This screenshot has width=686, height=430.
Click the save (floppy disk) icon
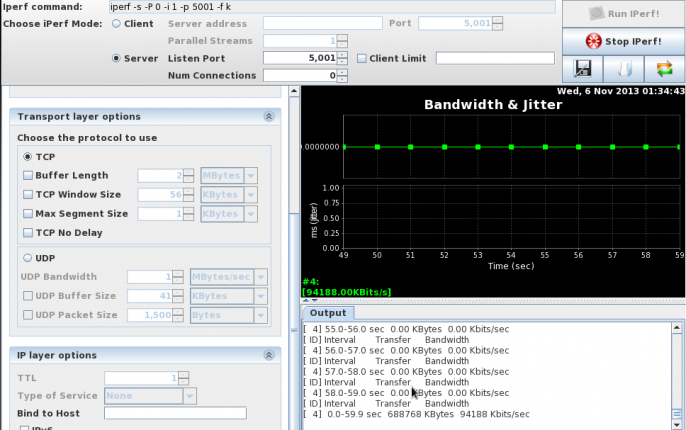[582, 69]
